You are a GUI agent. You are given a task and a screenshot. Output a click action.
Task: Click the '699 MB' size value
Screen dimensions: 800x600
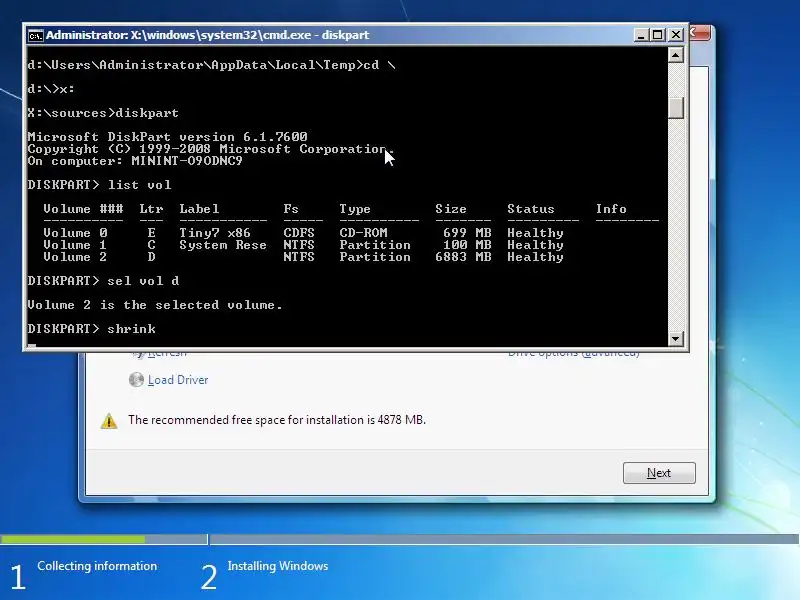coord(467,233)
